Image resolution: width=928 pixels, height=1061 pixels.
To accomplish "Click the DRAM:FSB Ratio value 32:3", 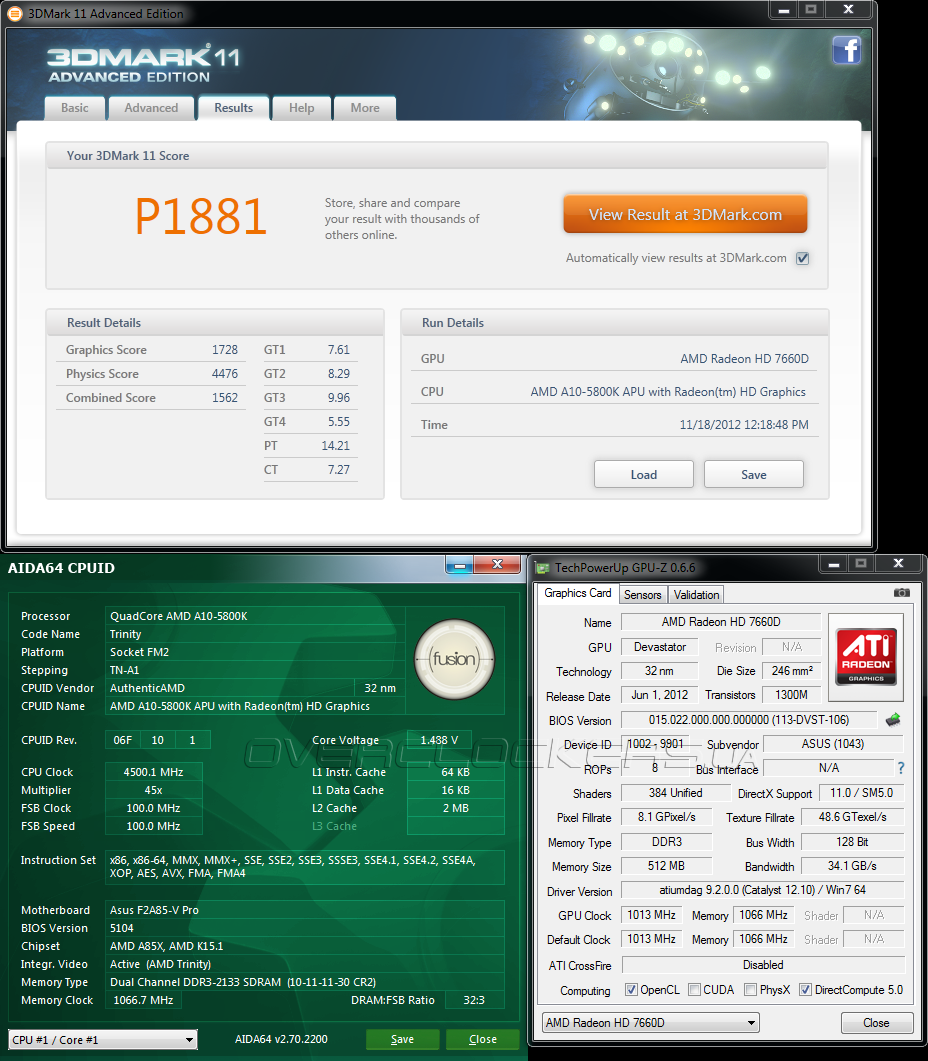I will click(x=474, y=1000).
